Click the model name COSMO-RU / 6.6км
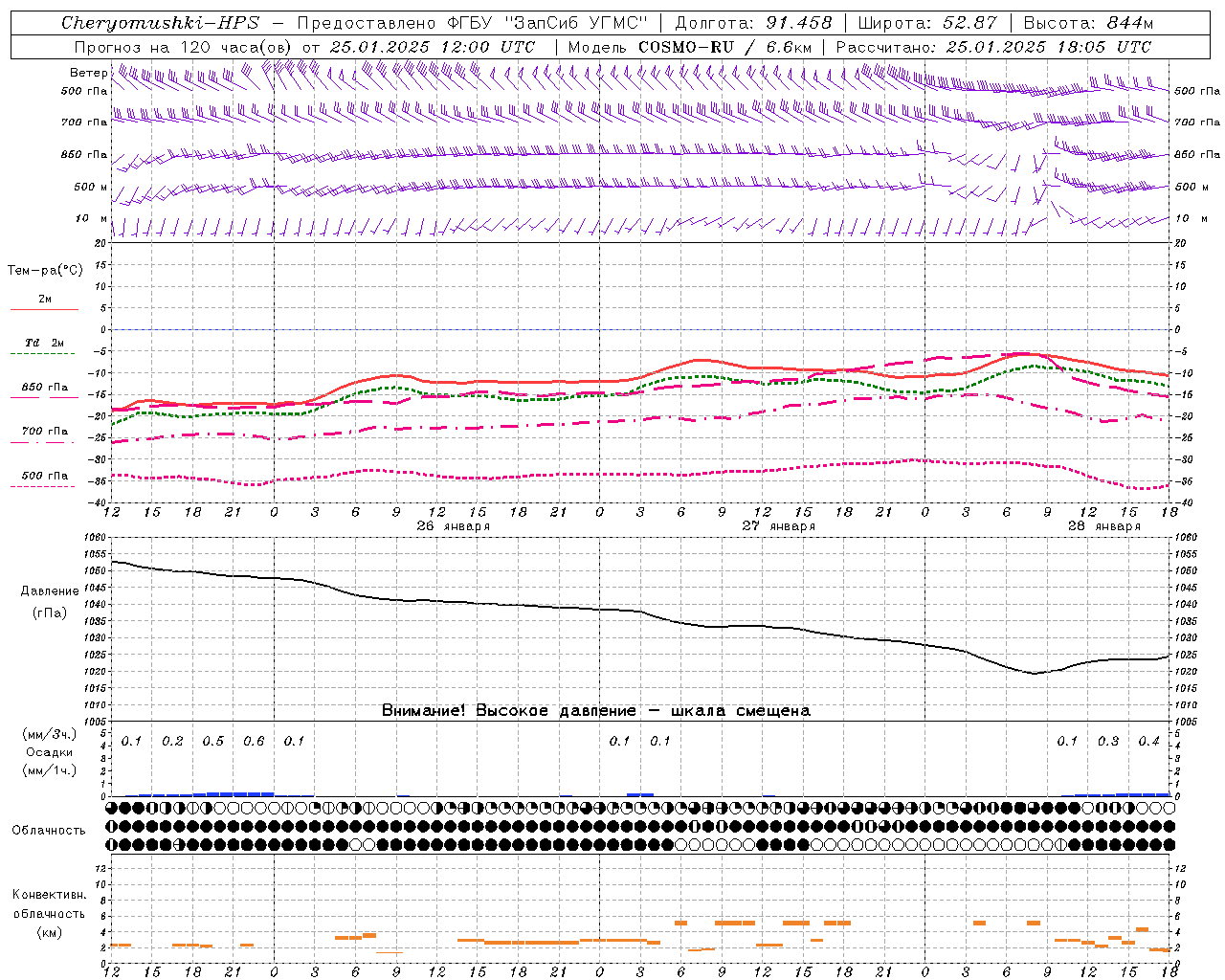Viewport: 1225px width, 980px height. pyautogui.click(x=725, y=47)
